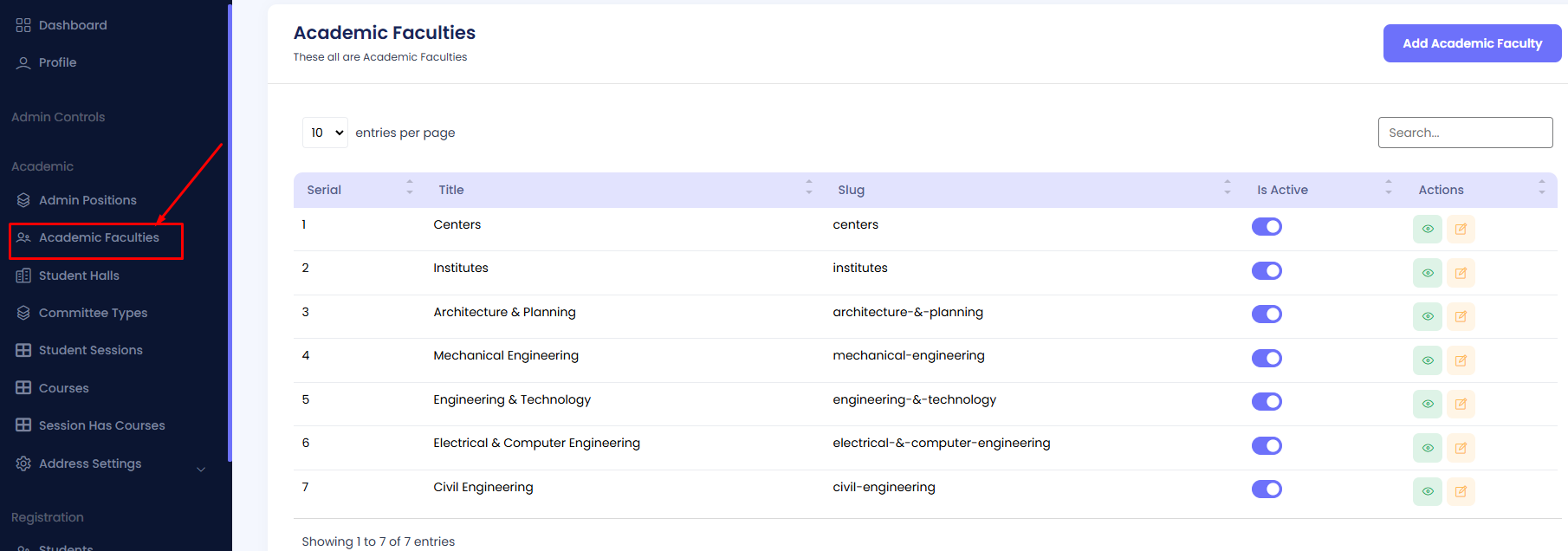Click the view eye icon for Centers

tap(1427, 230)
